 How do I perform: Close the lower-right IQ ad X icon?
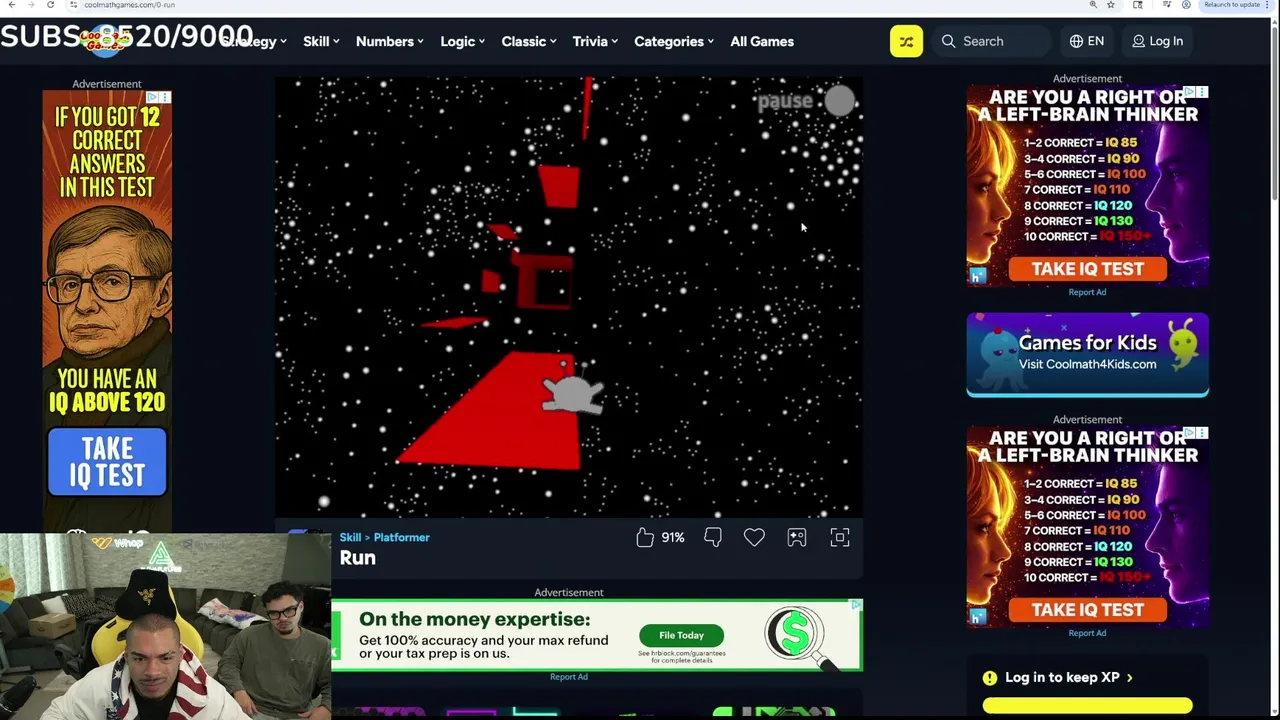coord(1203,433)
